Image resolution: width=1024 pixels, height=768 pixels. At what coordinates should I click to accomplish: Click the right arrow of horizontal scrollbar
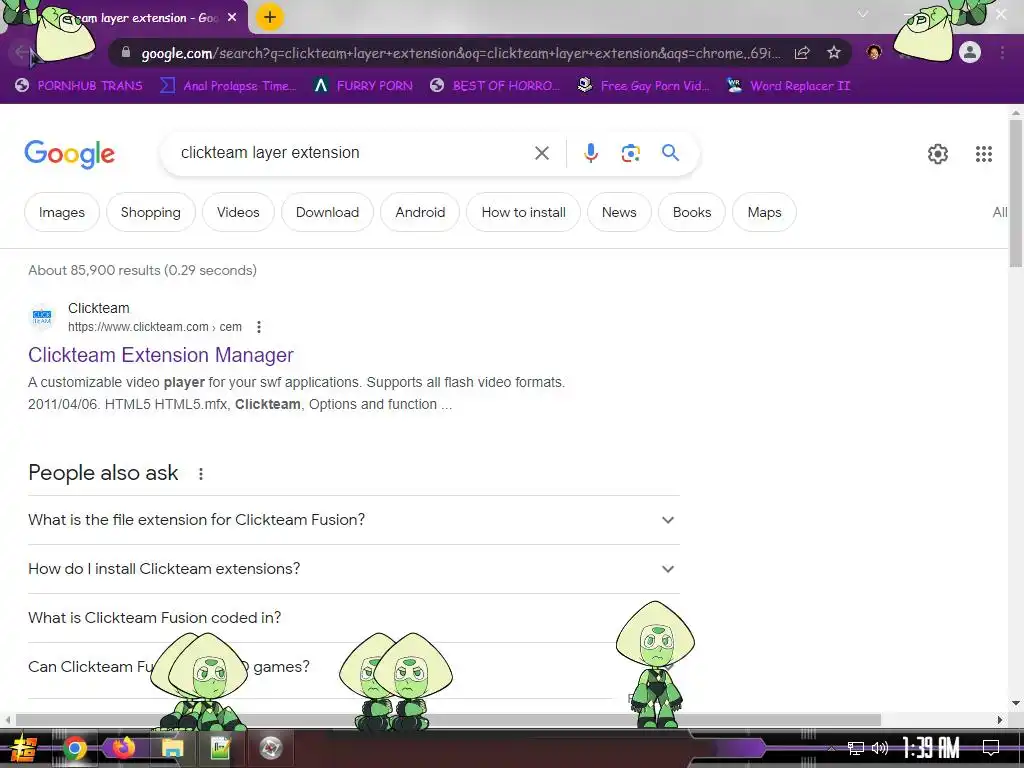1000,720
